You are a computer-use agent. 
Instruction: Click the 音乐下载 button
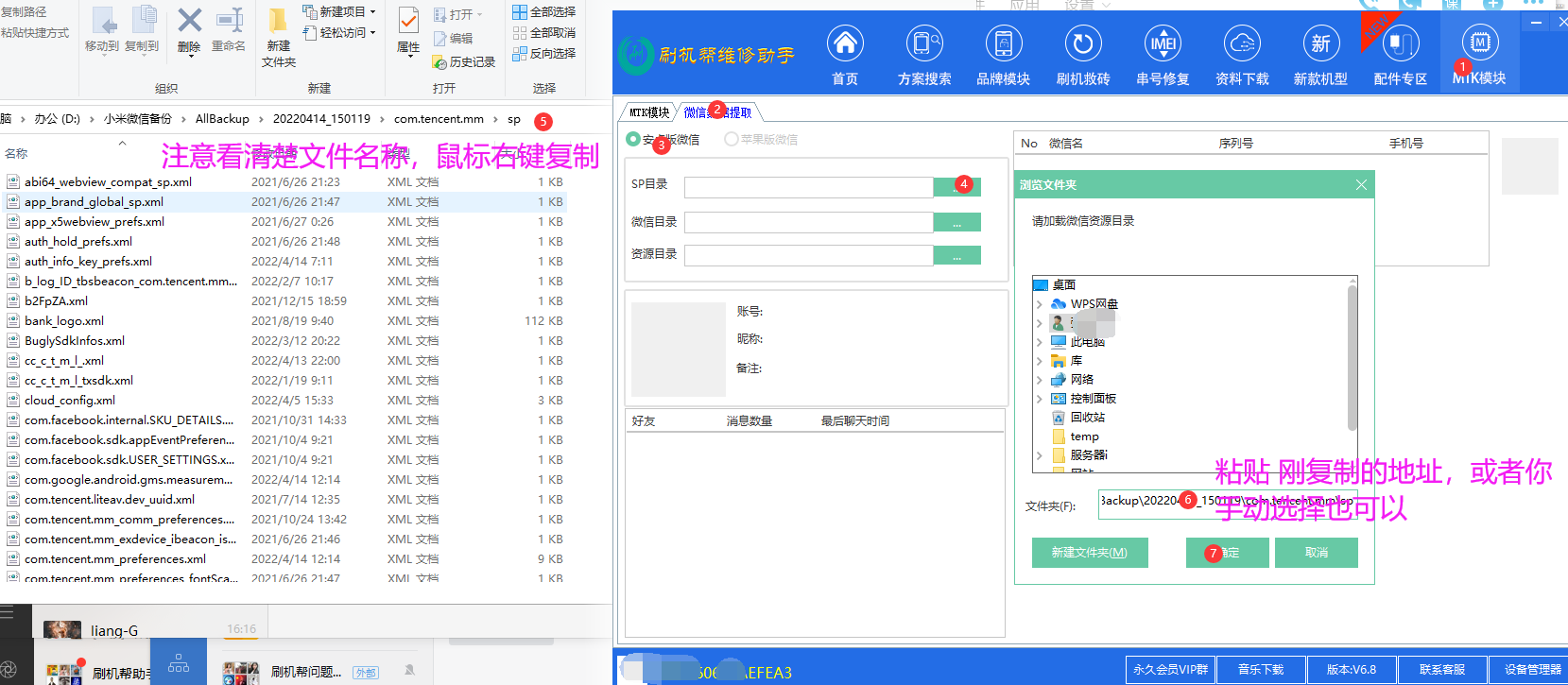pos(1261,670)
